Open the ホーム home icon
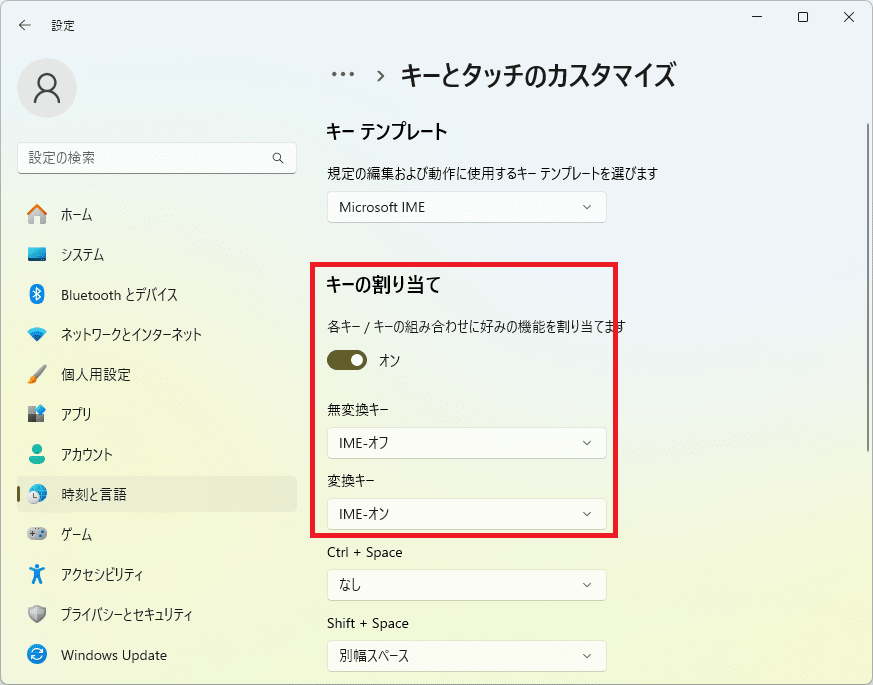This screenshot has height=685, width=873. click(x=37, y=214)
